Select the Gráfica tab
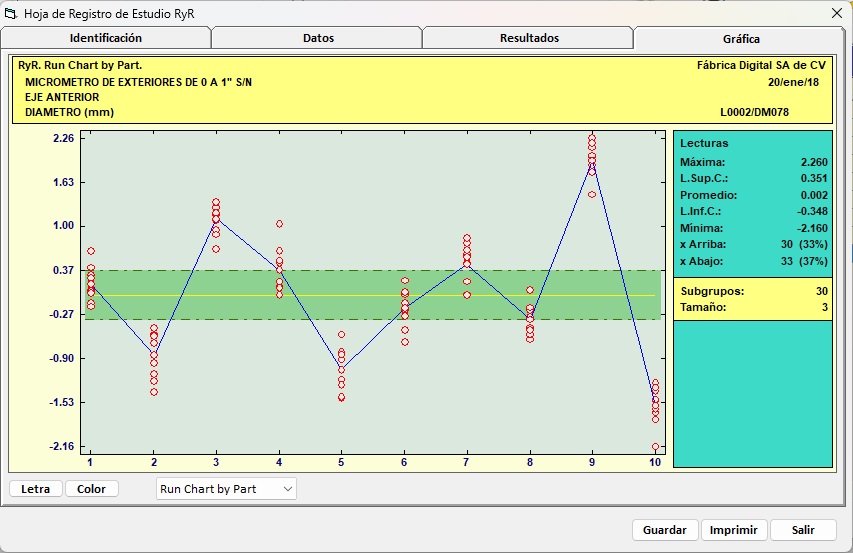Viewport: 853px width, 553px height. click(741, 39)
